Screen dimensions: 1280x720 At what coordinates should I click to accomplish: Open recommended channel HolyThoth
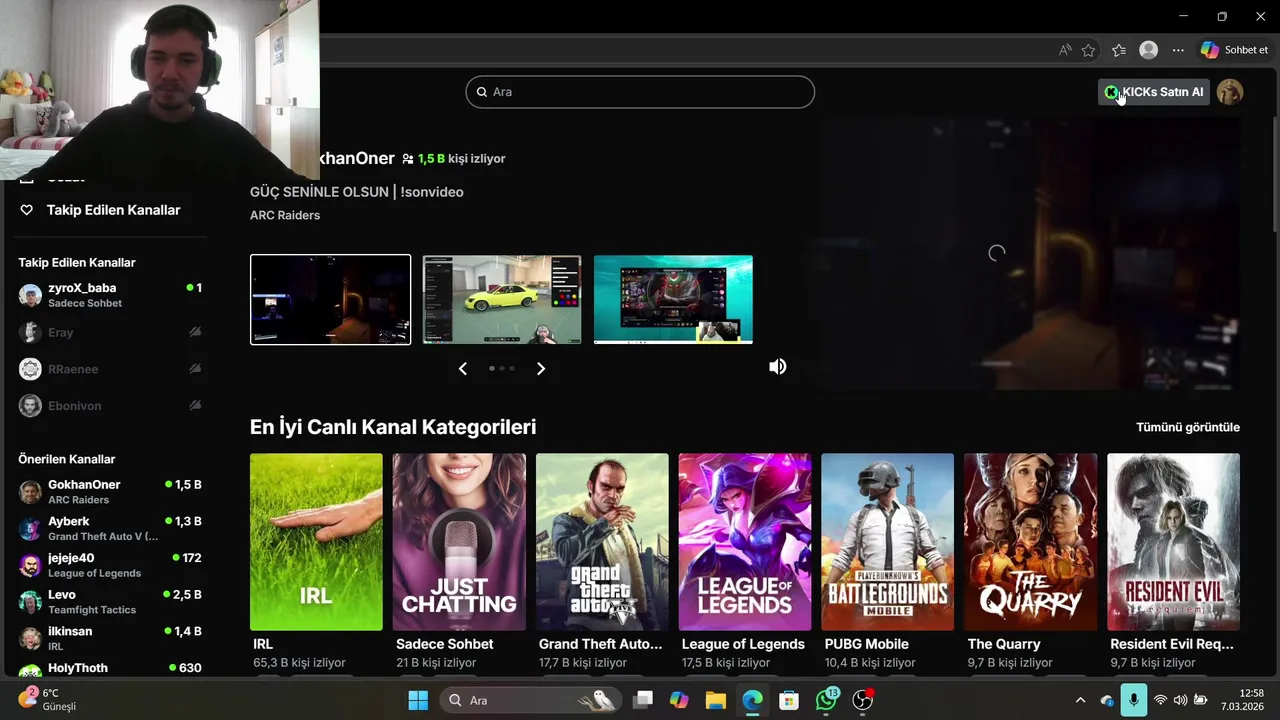tap(110, 670)
